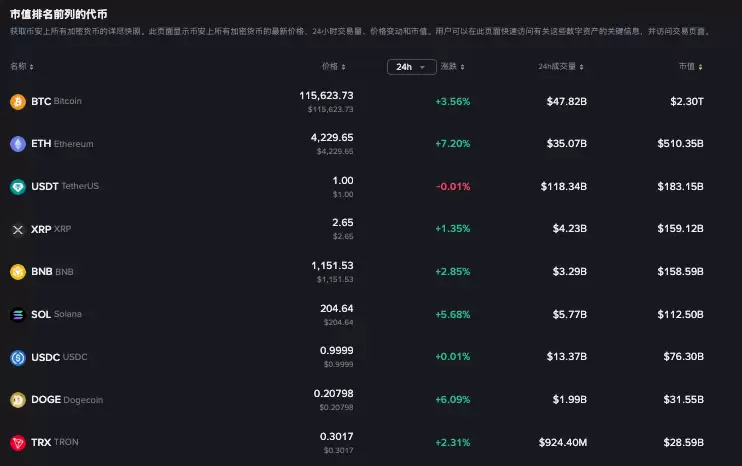742x466 pixels.
Task: Click the Dogecoin DOGE icon
Action: tap(17, 400)
